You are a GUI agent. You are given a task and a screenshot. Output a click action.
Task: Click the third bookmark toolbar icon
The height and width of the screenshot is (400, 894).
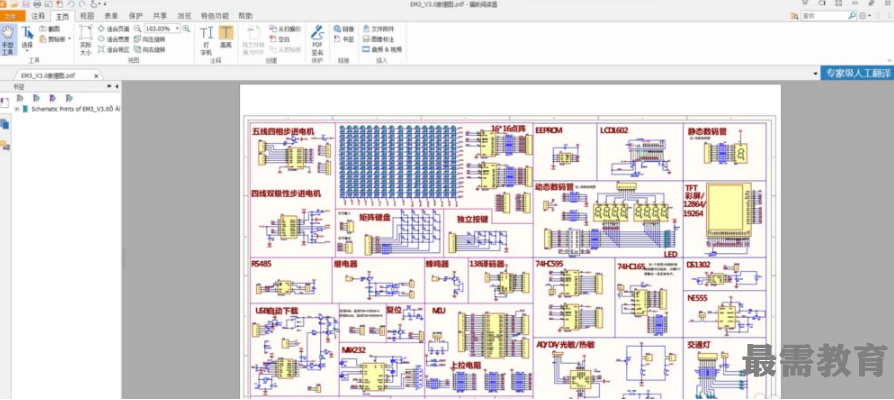tap(53, 98)
